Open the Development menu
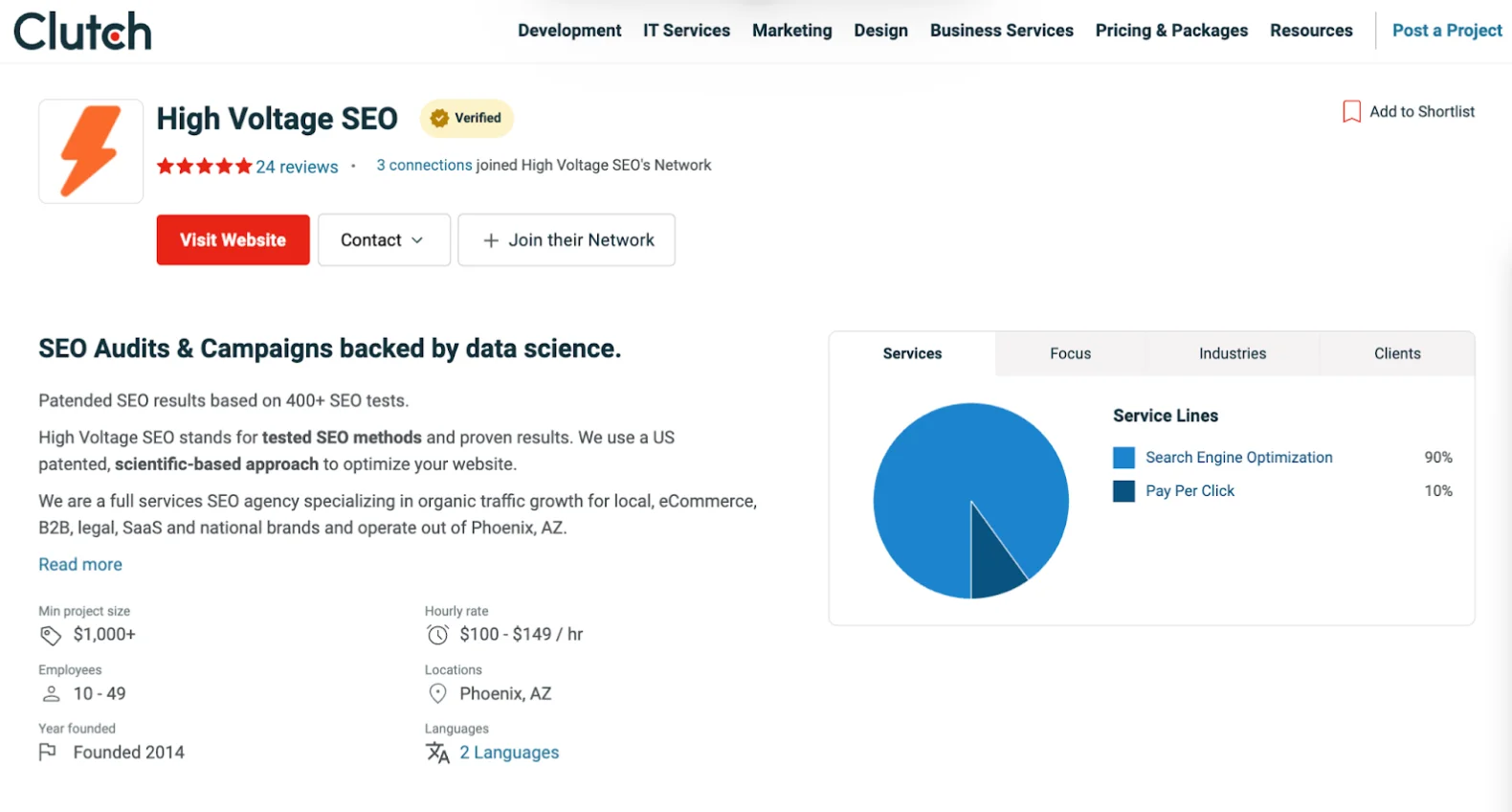Screen dimensions: 1512x812 click(569, 31)
